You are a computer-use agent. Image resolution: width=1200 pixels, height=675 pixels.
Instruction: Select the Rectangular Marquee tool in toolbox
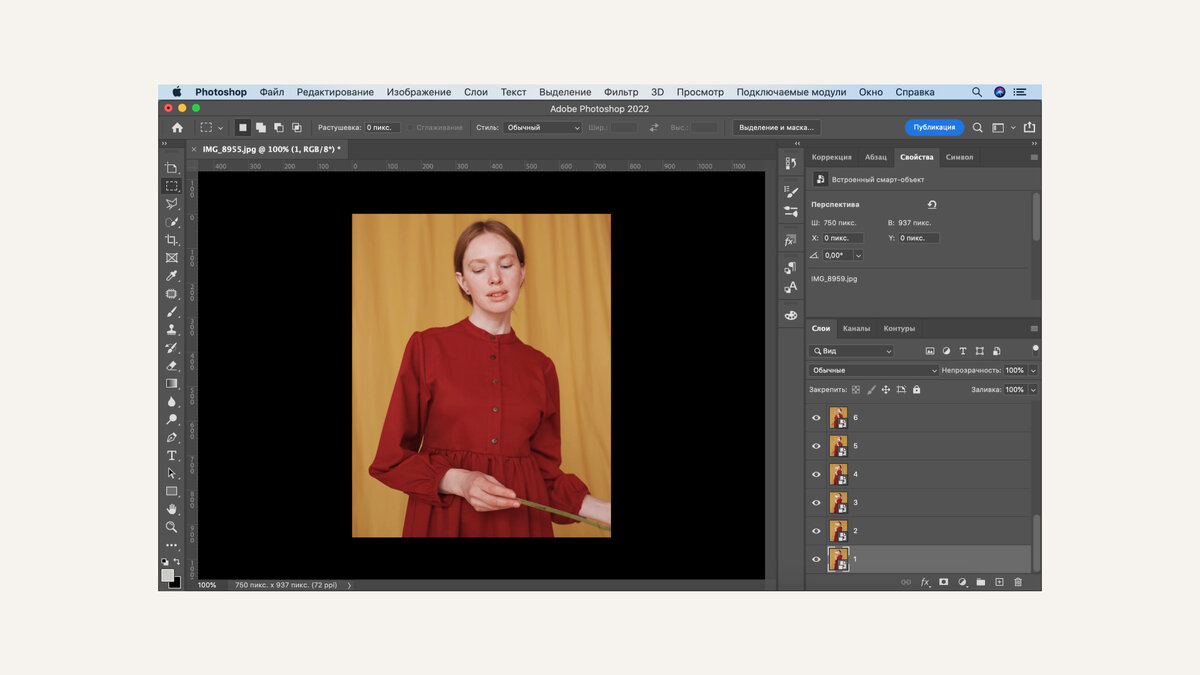(172, 186)
